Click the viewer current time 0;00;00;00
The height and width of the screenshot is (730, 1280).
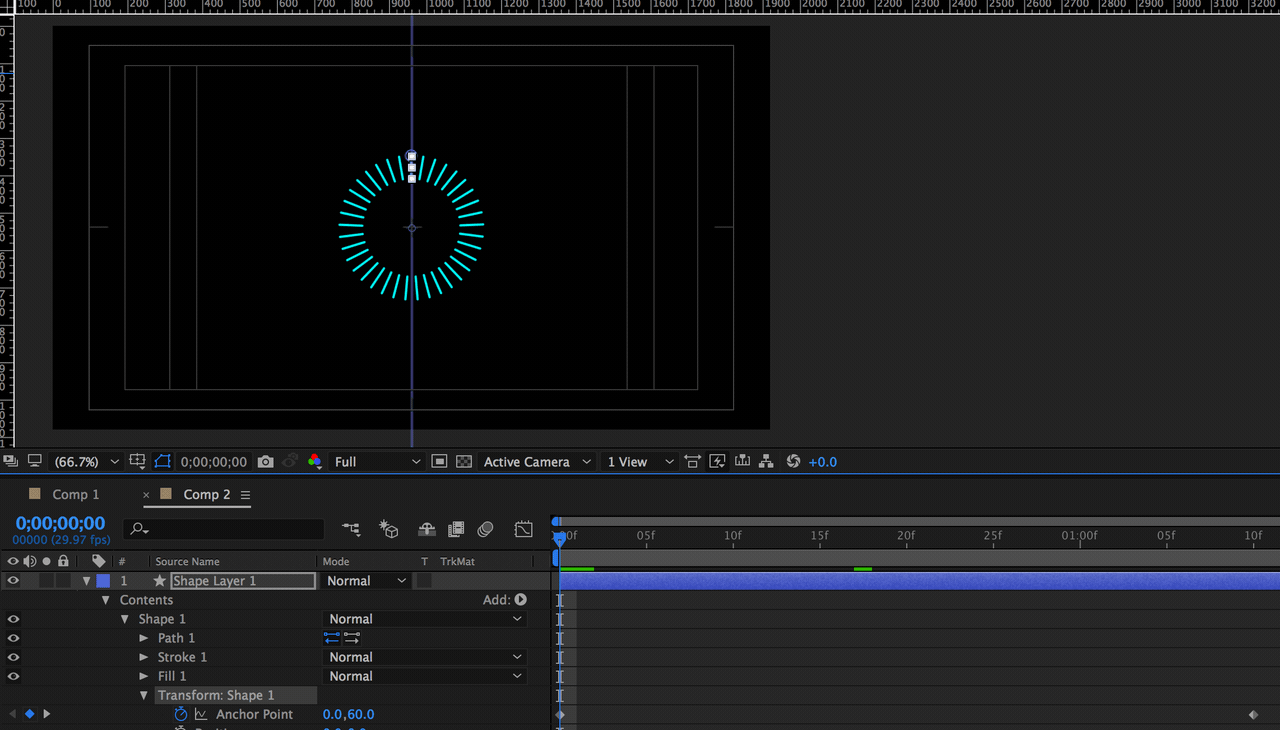click(x=214, y=462)
